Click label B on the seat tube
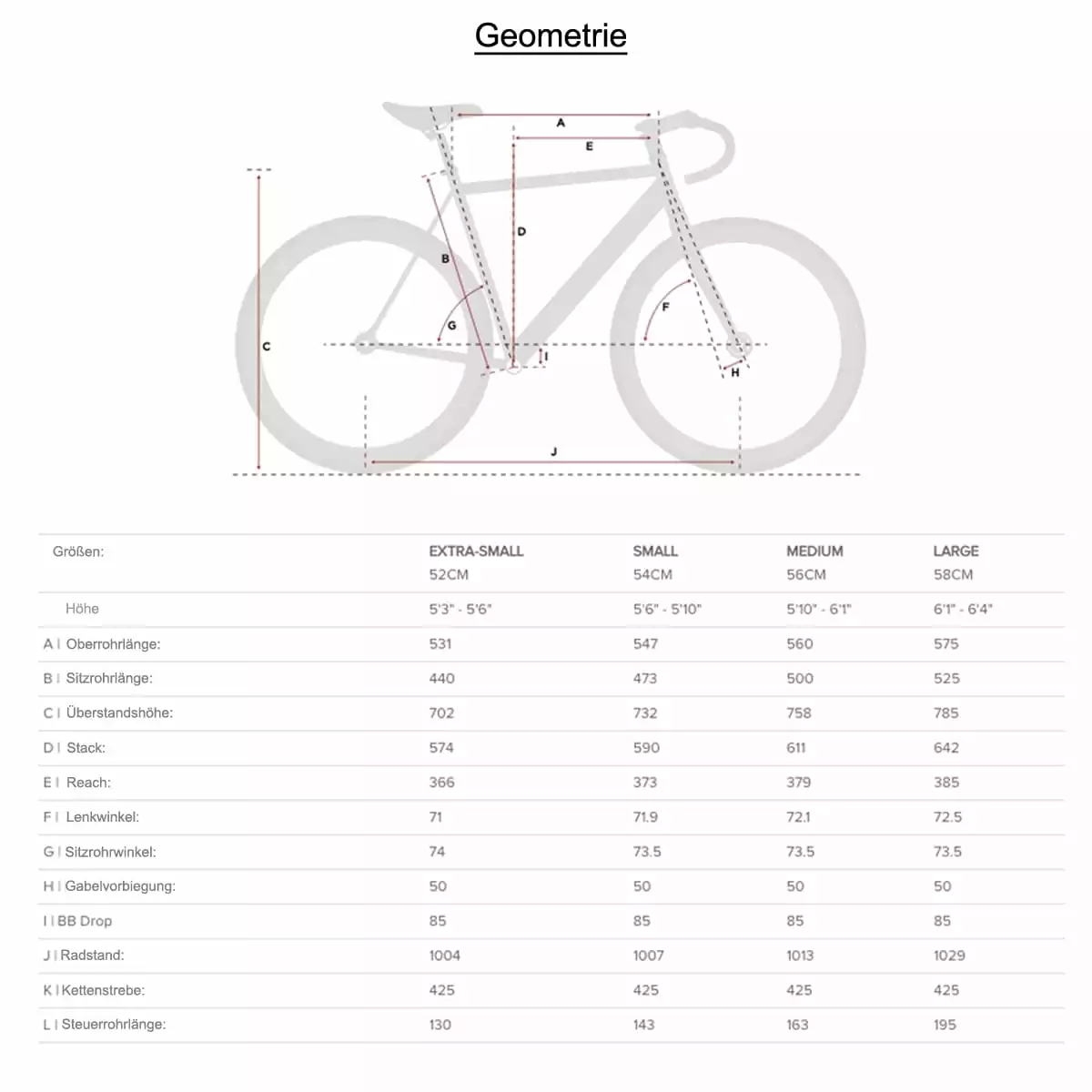The width and height of the screenshot is (1092, 1092). [445, 259]
